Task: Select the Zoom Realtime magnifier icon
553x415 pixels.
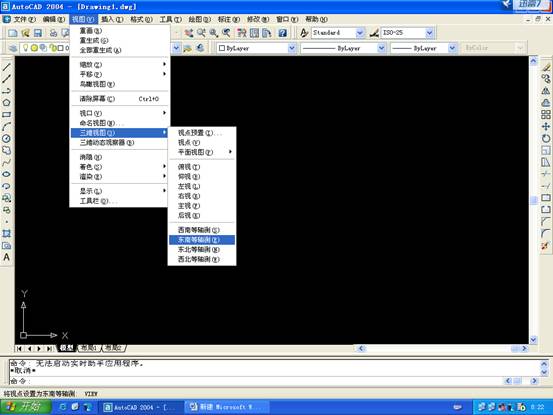Action: [201, 33]
